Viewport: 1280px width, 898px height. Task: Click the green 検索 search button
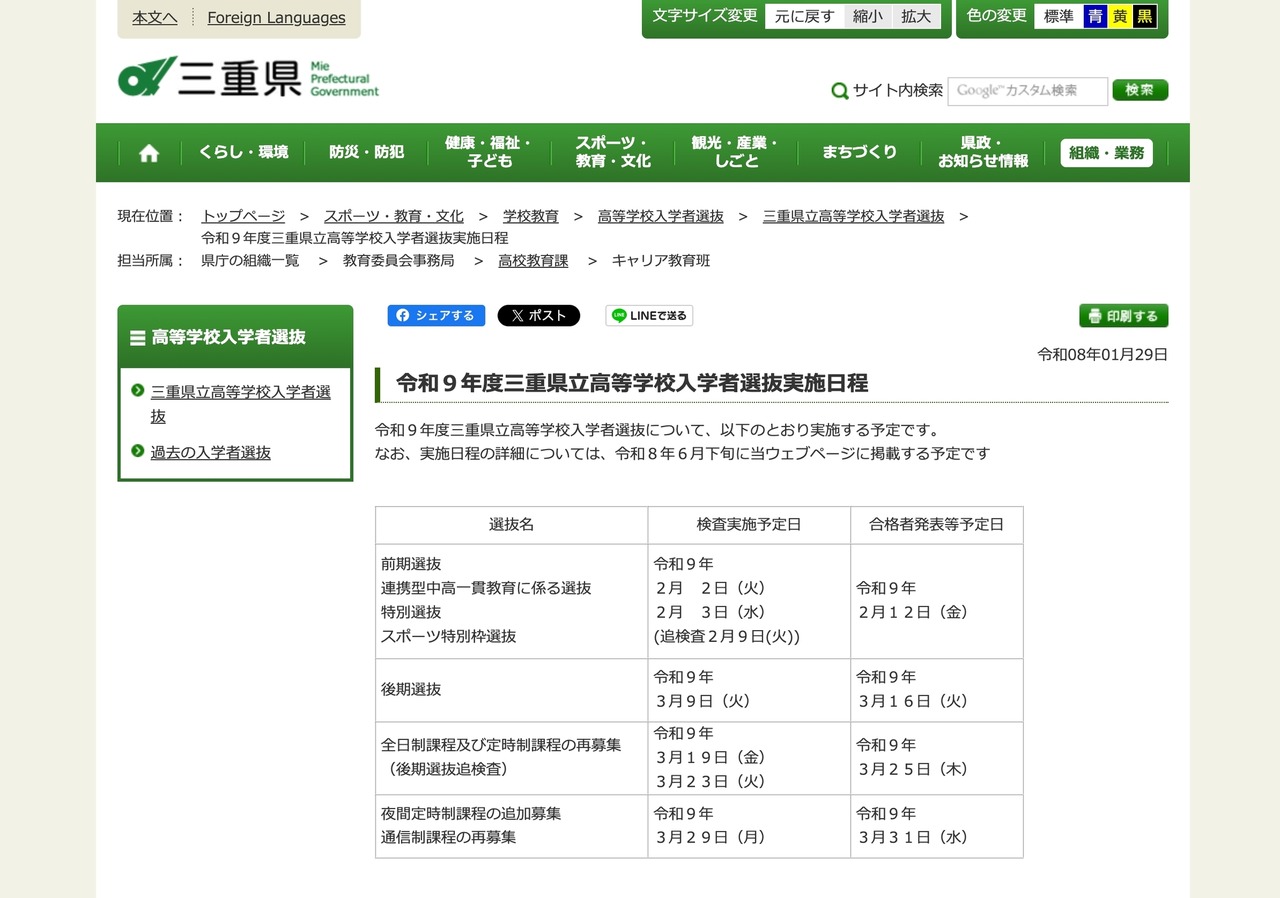click(1140, 90)
